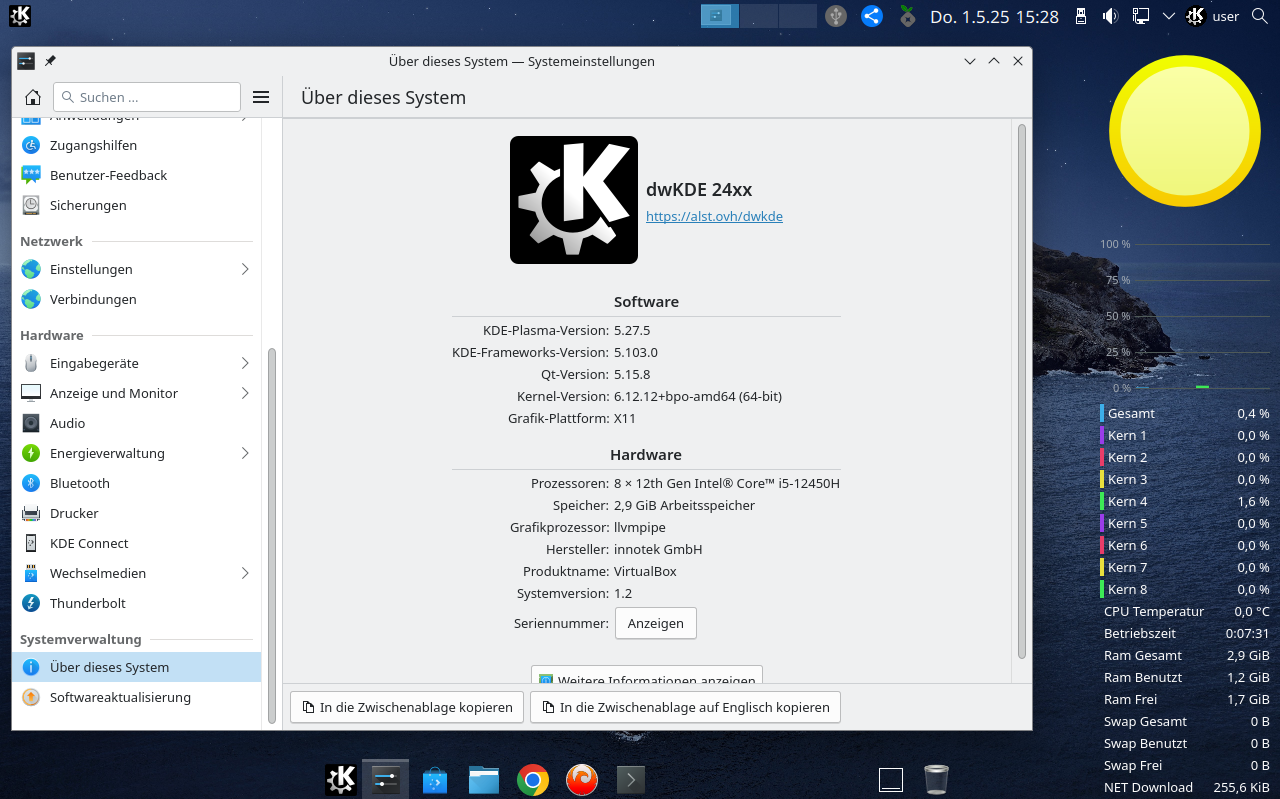Open window menu icon in title bar
Viewport: 1280px width, 799px height.
[x=26, y=61]
